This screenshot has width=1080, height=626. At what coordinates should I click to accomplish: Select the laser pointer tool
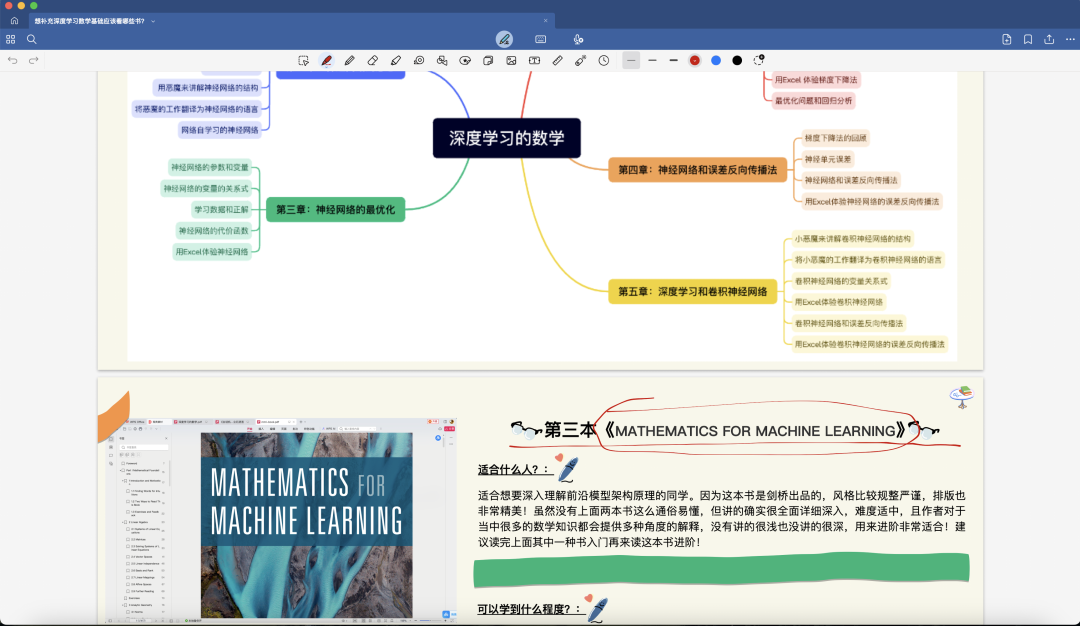coord(581,61)
